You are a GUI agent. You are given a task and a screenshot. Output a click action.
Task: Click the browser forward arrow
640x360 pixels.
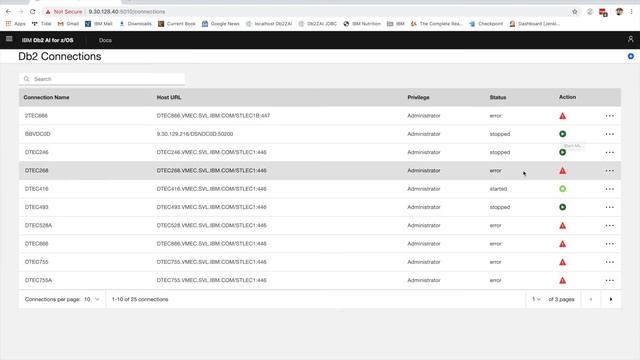[21, 11]
